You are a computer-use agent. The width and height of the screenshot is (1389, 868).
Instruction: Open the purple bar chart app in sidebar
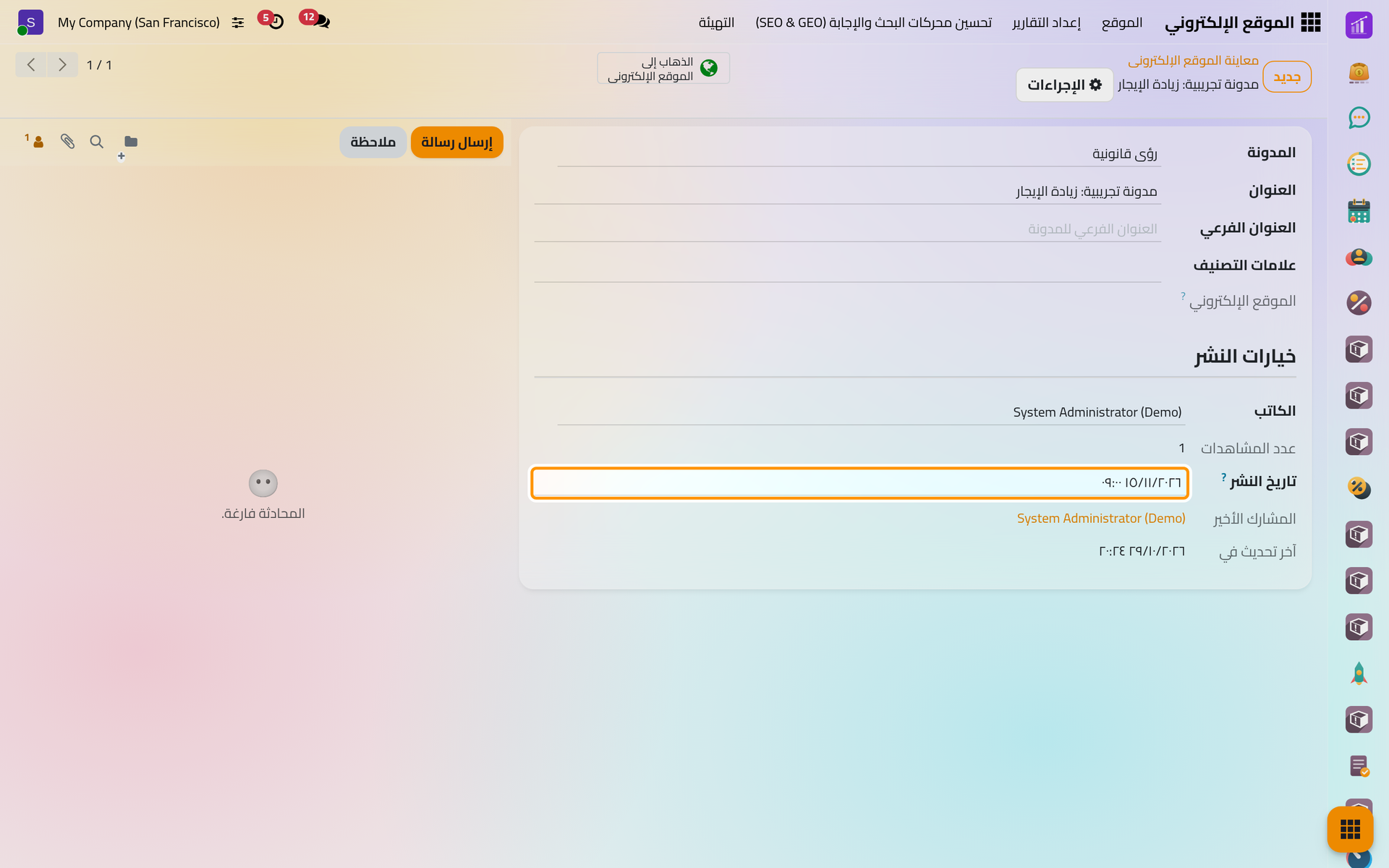click(x=1359, y=25)
